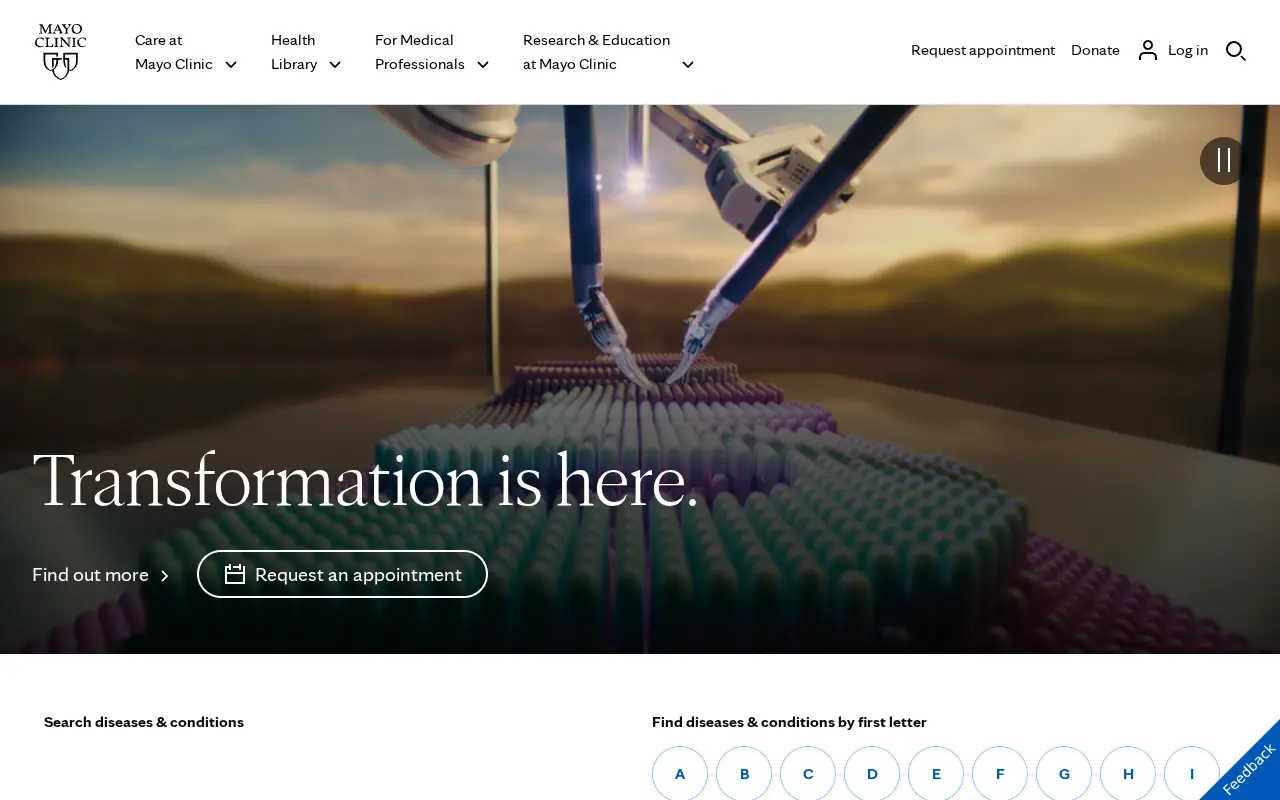Image resolution: width=1280 pixels, height=800 pixels.
Task: Expand Research & Education chevron
Action: 688,64
